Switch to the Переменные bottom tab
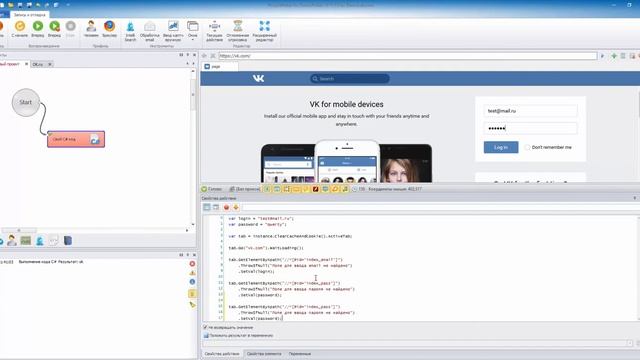 (x=300, y=354)
